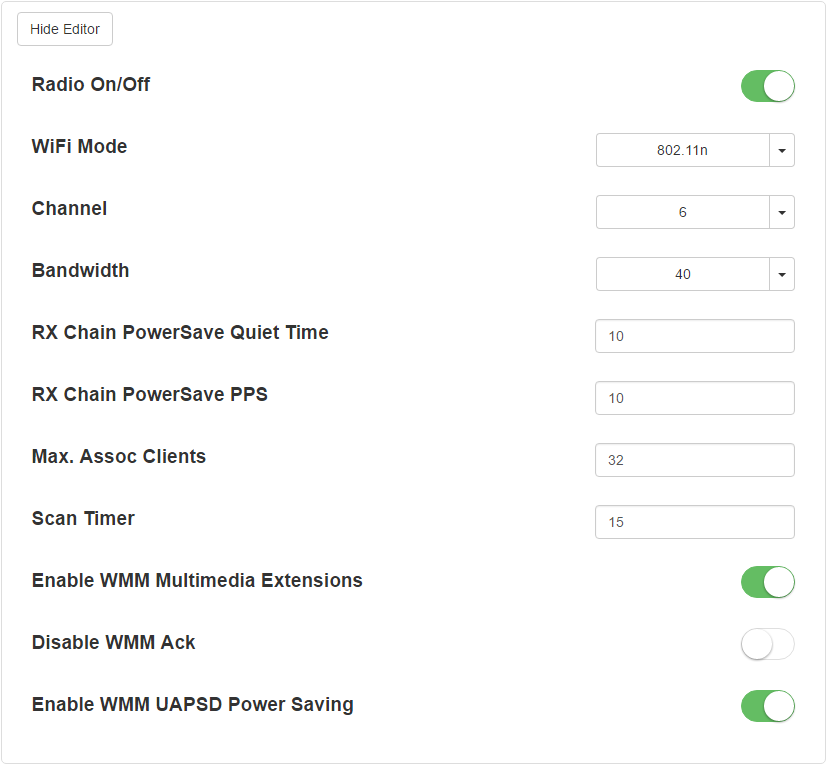The image size is (827, 764).
Task: Focus the RX Chain PowerSave PPS field
Action: (695, 398)
